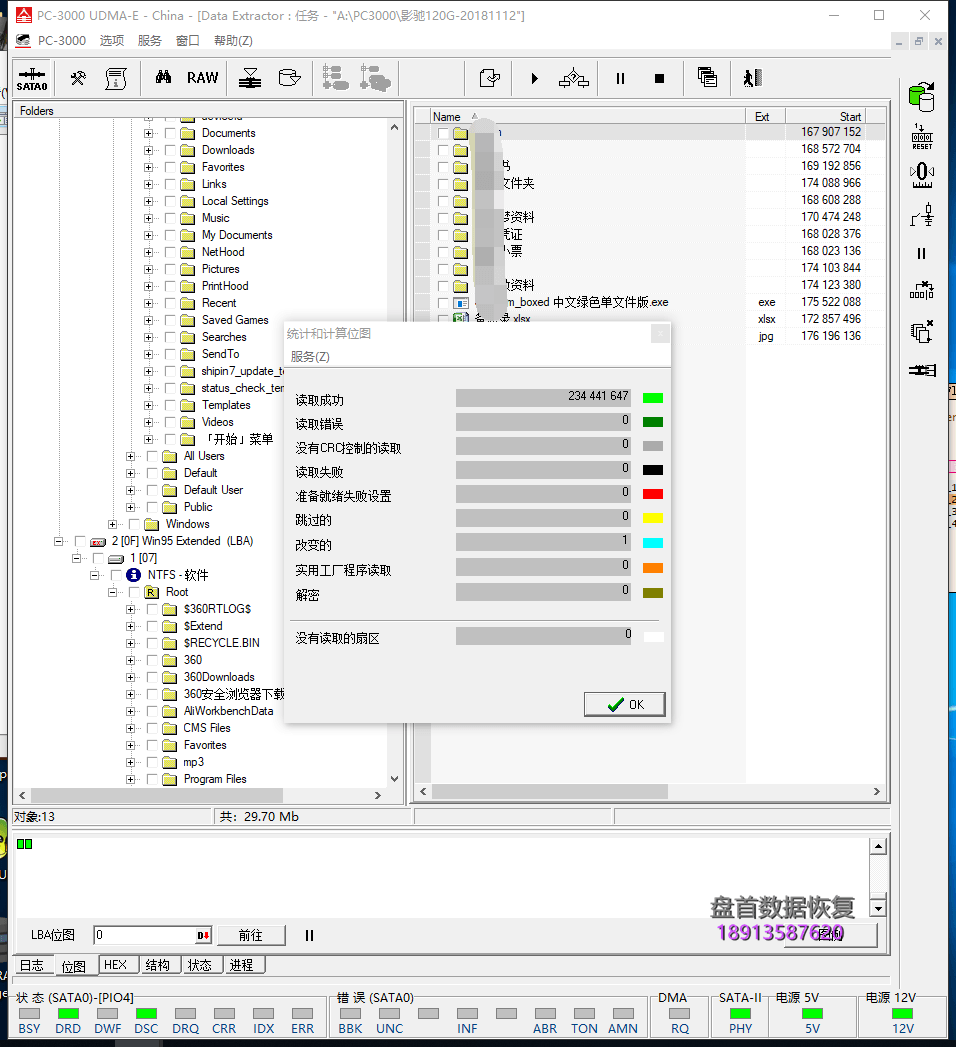Click the cyan 改变的 color swatch
This screenshot has width=956, height=1047.
(653, 543)
